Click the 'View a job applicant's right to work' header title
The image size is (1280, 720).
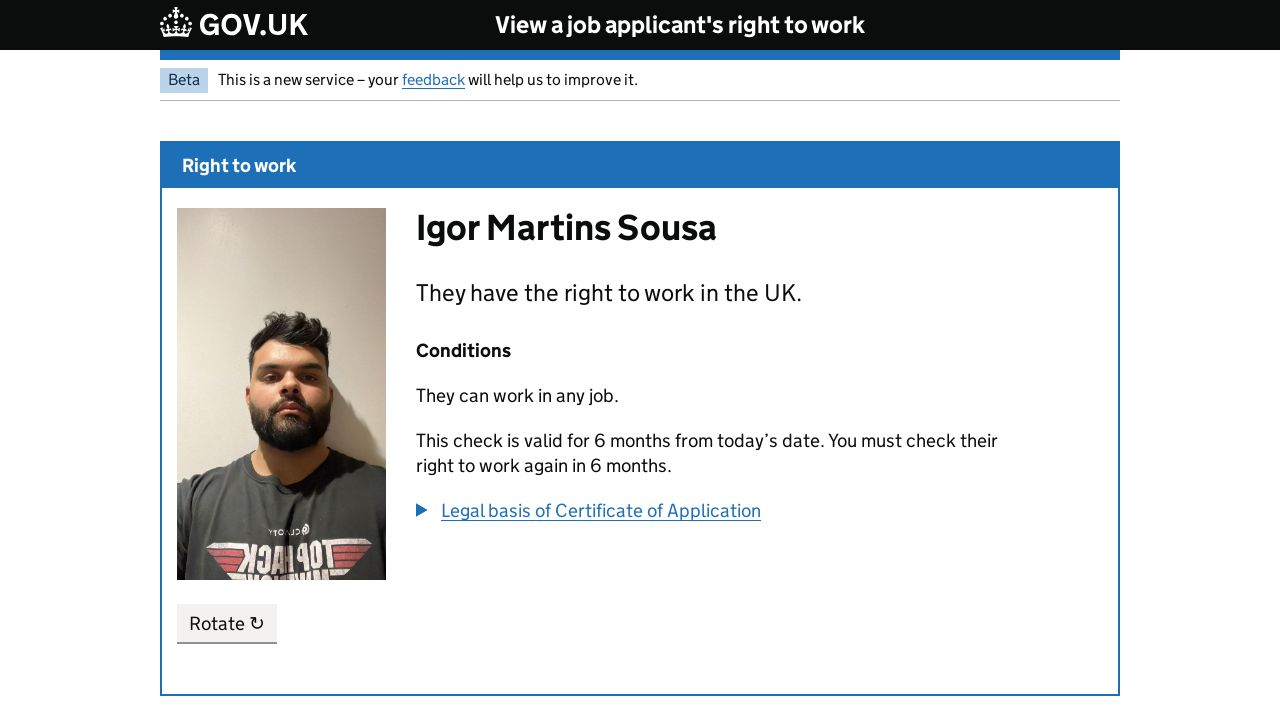tap(680, 25)
